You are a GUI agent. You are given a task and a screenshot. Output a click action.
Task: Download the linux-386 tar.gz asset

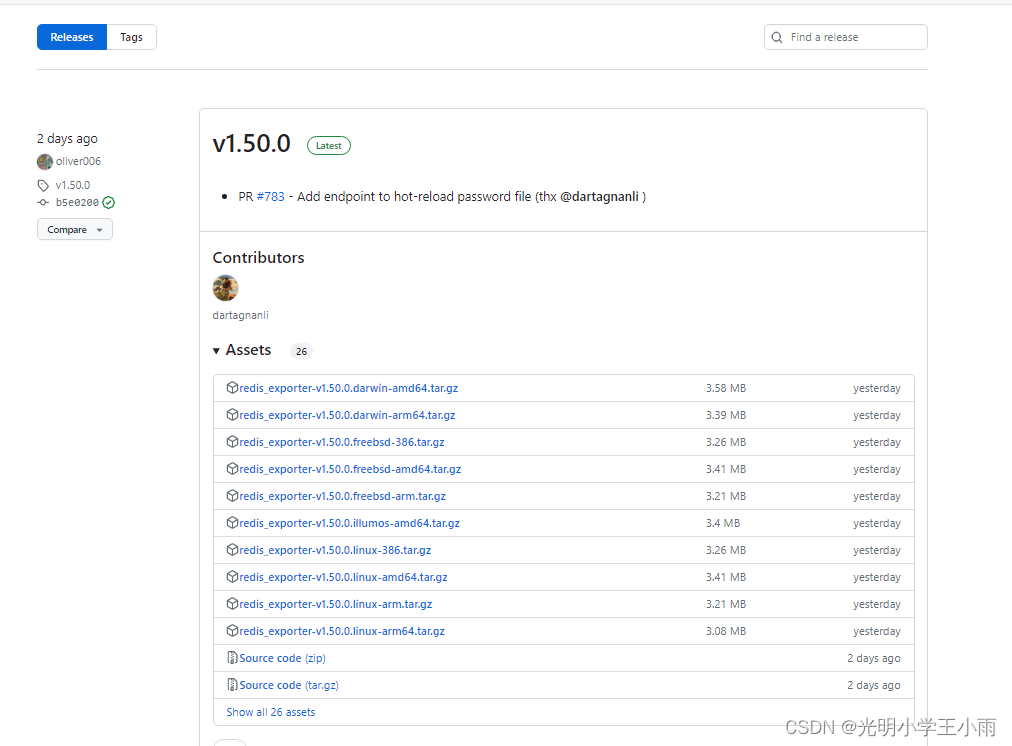tap(336, 551)
